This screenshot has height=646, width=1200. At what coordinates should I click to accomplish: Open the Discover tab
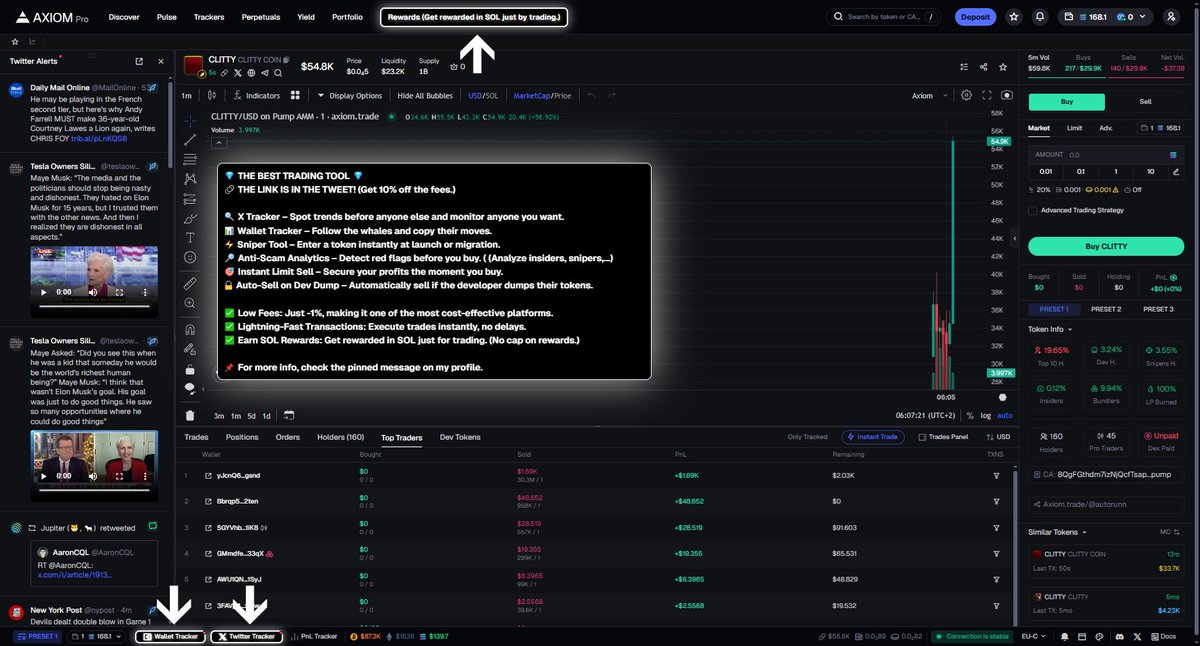124,17
